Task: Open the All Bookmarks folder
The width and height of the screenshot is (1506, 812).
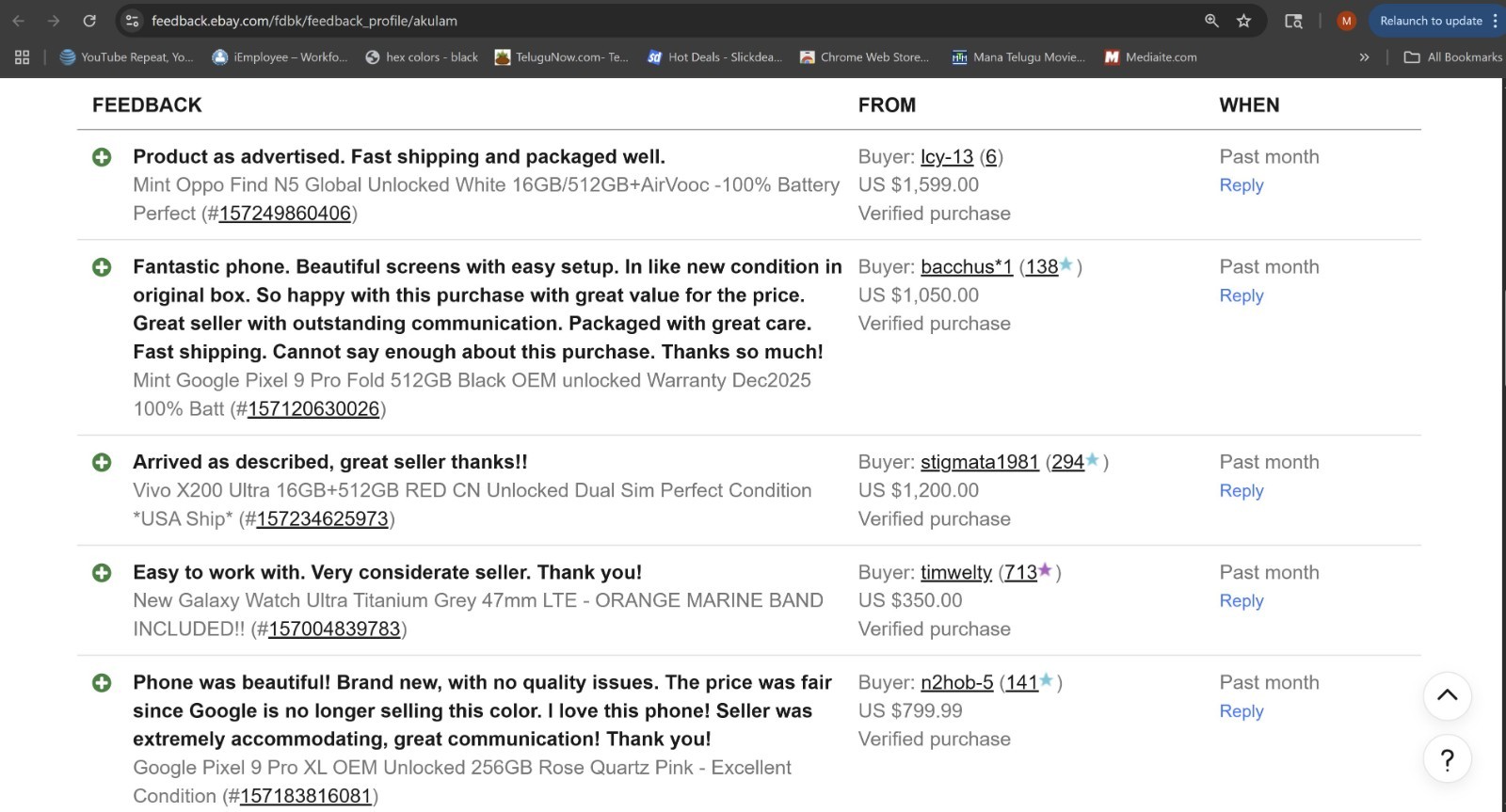Action: coord(1452,57)
